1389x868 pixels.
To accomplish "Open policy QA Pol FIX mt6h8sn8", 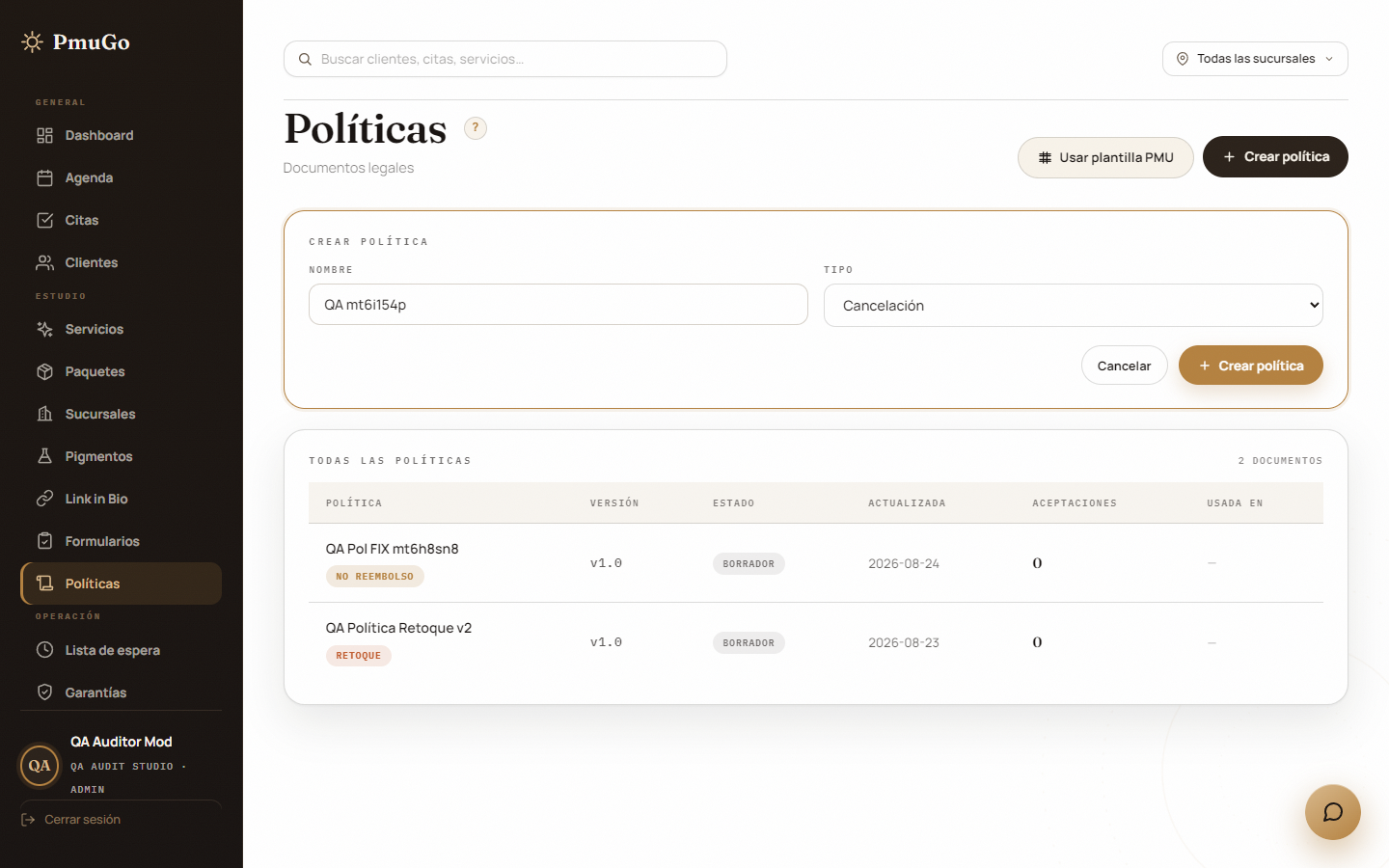I will tap(393, 549).
